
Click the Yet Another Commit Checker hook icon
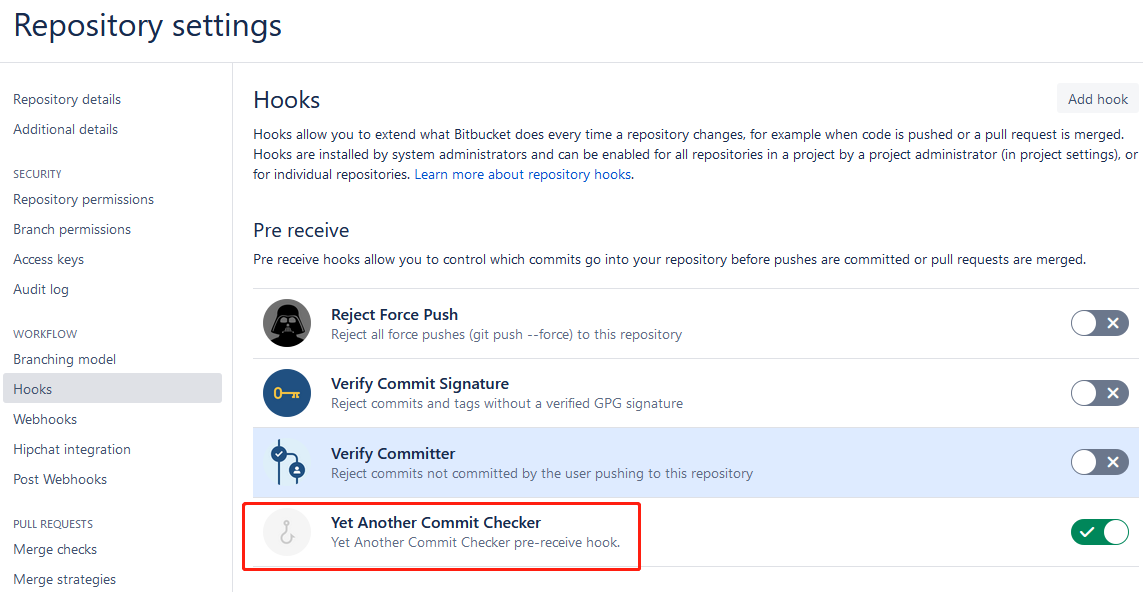point(287,532)
